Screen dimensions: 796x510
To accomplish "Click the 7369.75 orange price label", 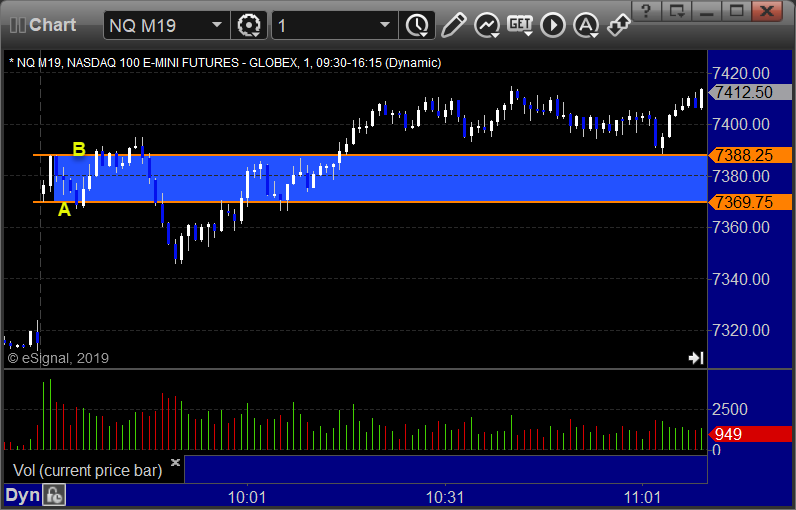I will pyautogui.click(x=750, y=202).
